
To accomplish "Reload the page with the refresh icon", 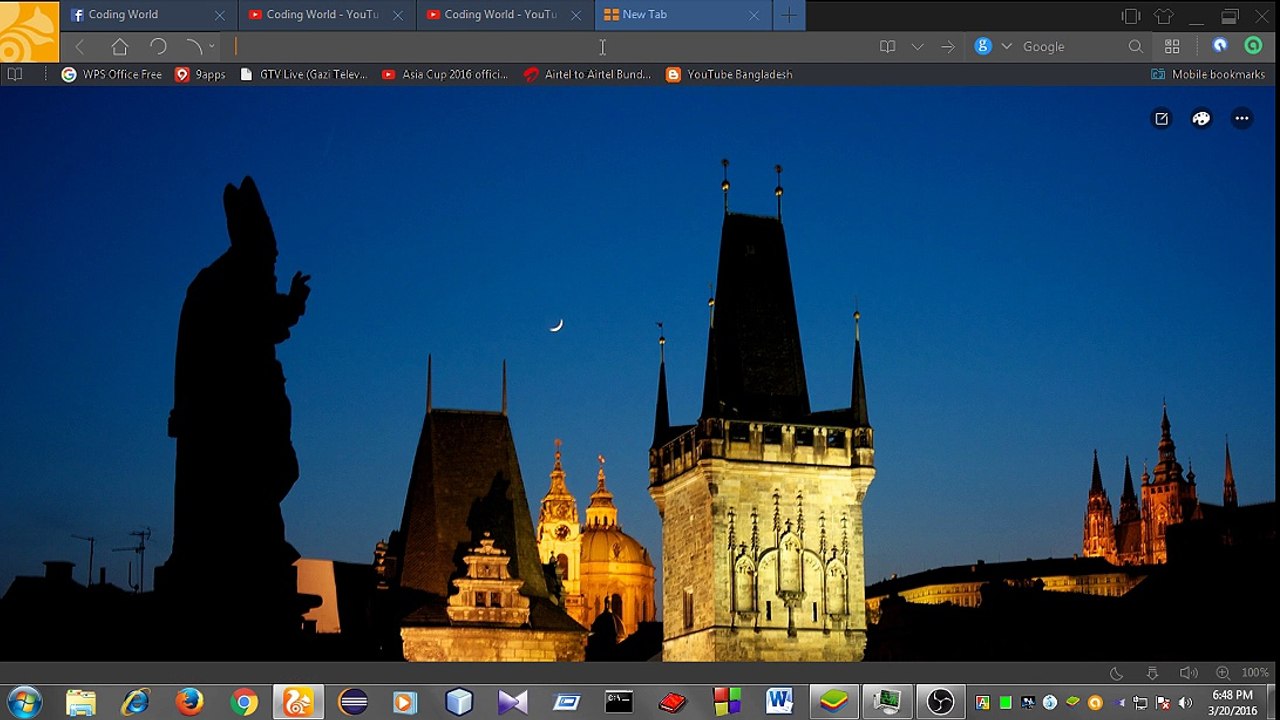I will point(158,46).
